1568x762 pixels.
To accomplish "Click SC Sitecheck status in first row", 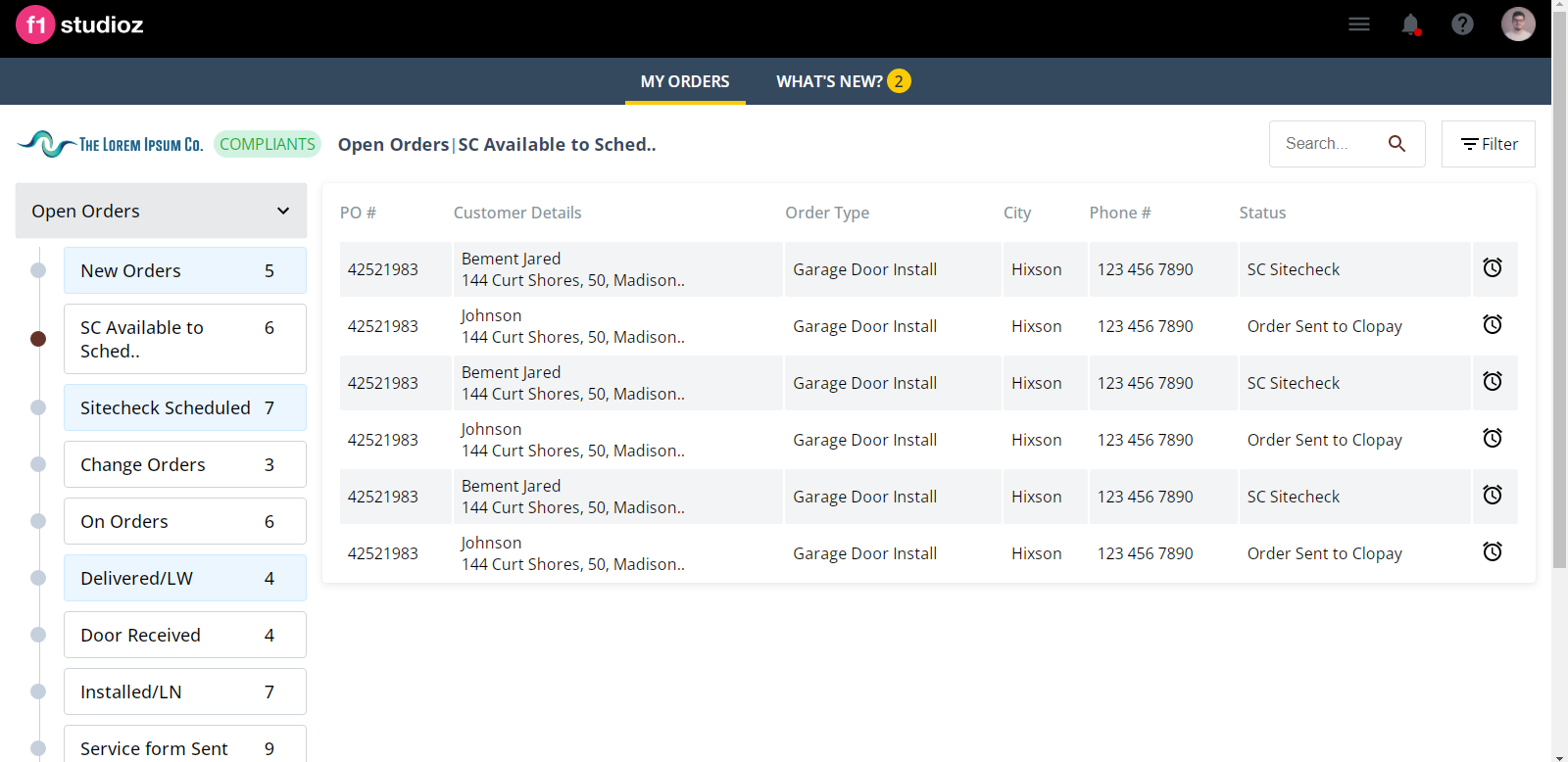I will 1294,269.
